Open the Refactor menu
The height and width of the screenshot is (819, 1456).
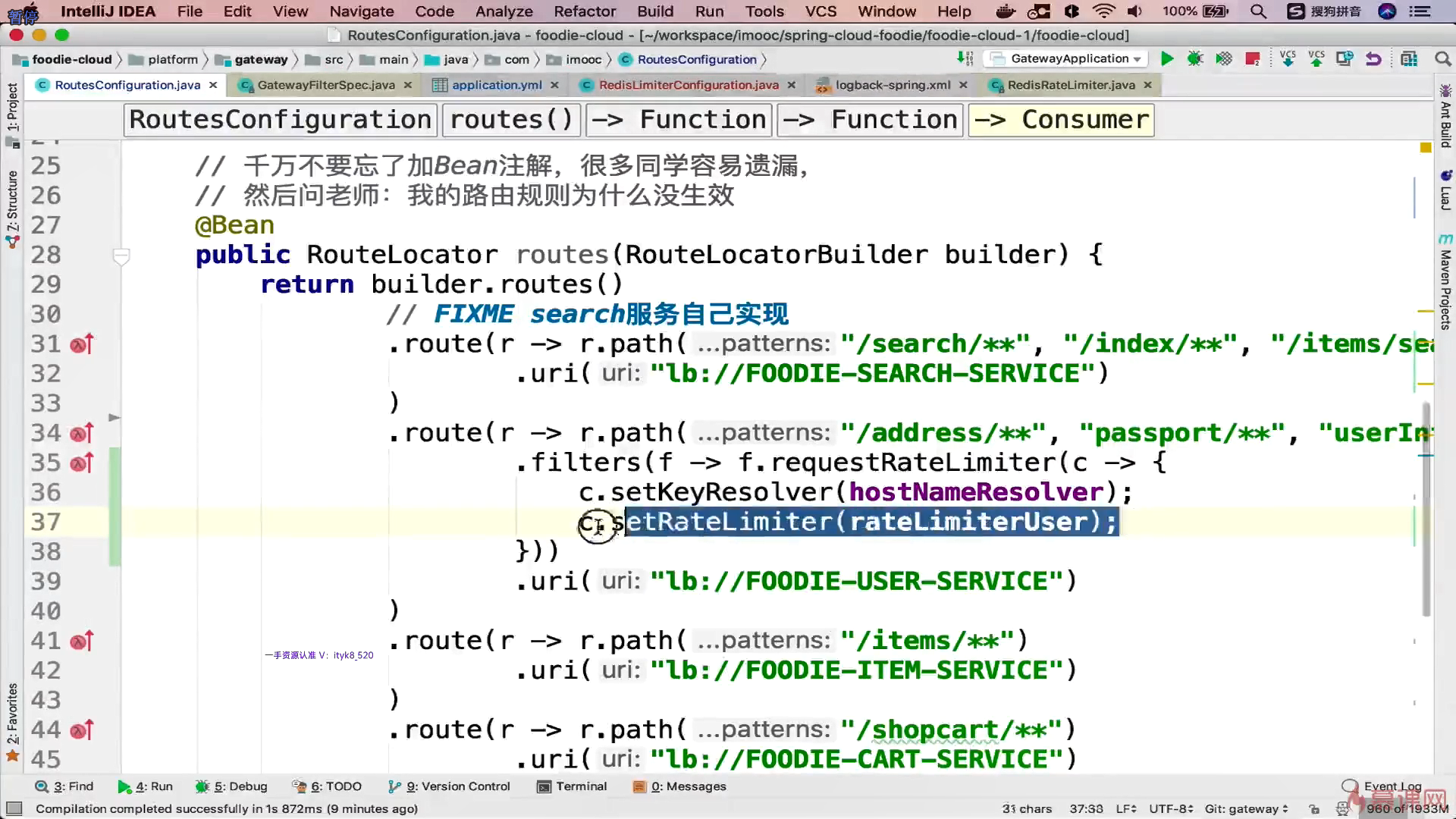[584, 11]
